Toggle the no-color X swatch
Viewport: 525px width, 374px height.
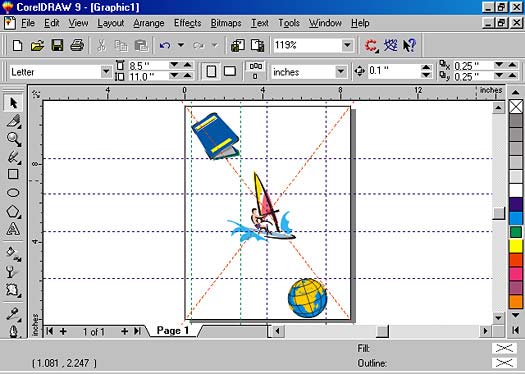coord(516,107)
